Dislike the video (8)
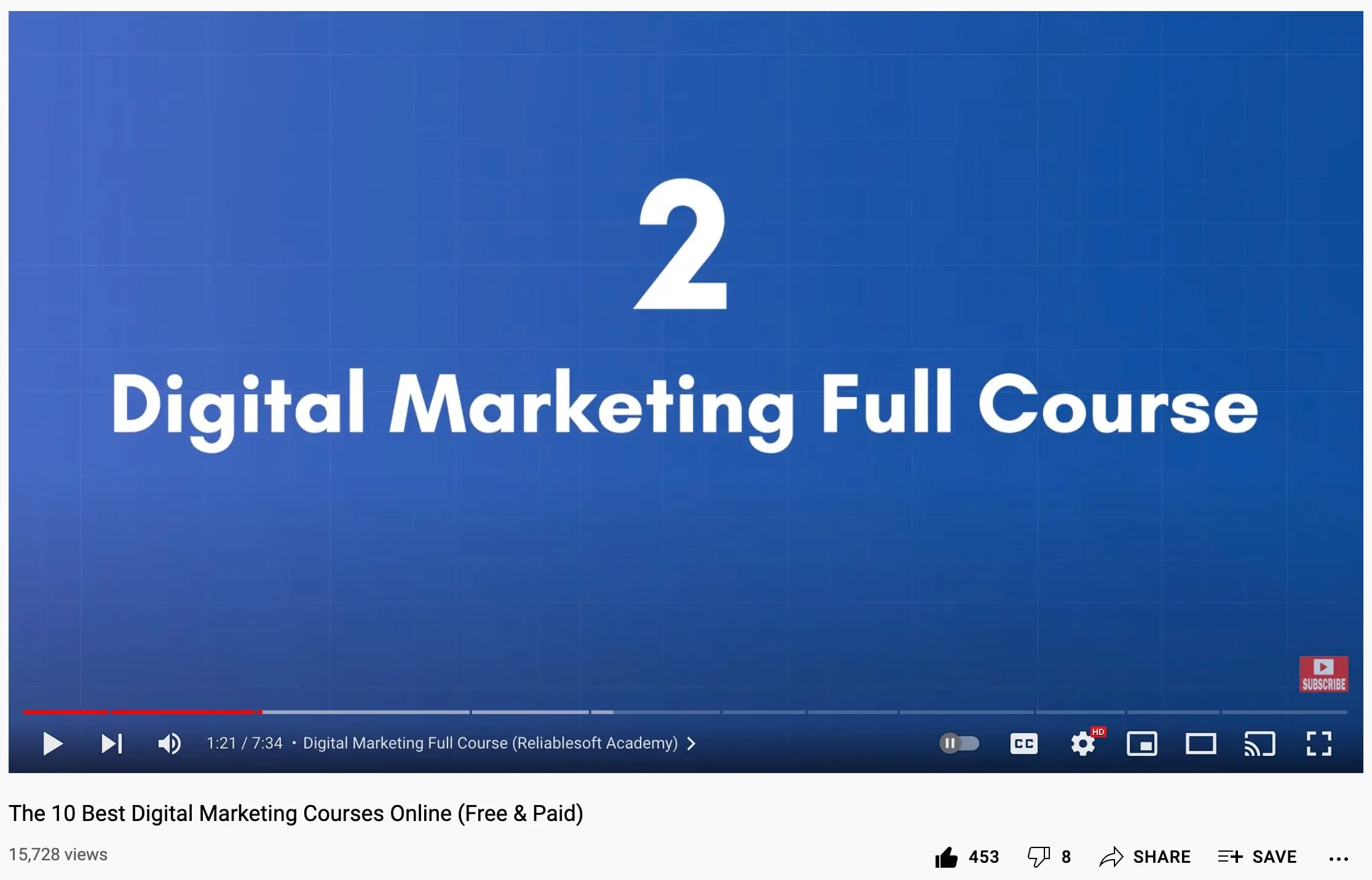 pyautogui.click(x=1039, y=857)
